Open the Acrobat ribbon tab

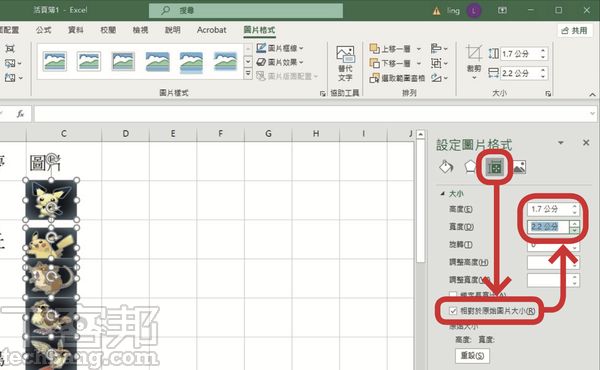click(x=212, y=30)
